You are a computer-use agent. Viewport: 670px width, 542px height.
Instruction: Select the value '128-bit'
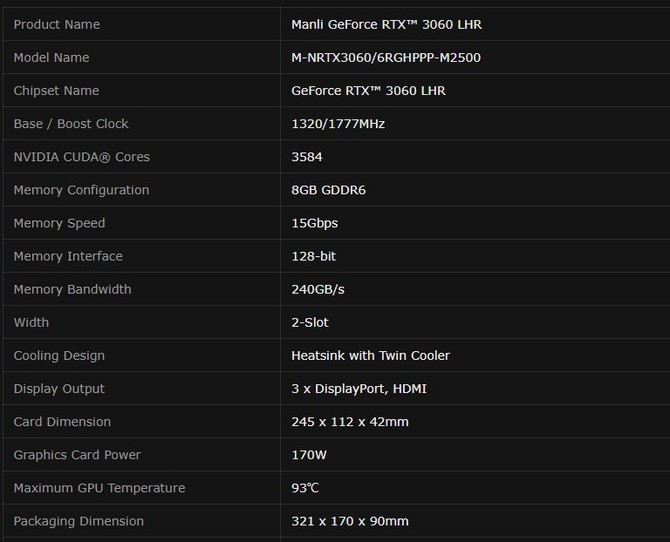pos(314,256)
